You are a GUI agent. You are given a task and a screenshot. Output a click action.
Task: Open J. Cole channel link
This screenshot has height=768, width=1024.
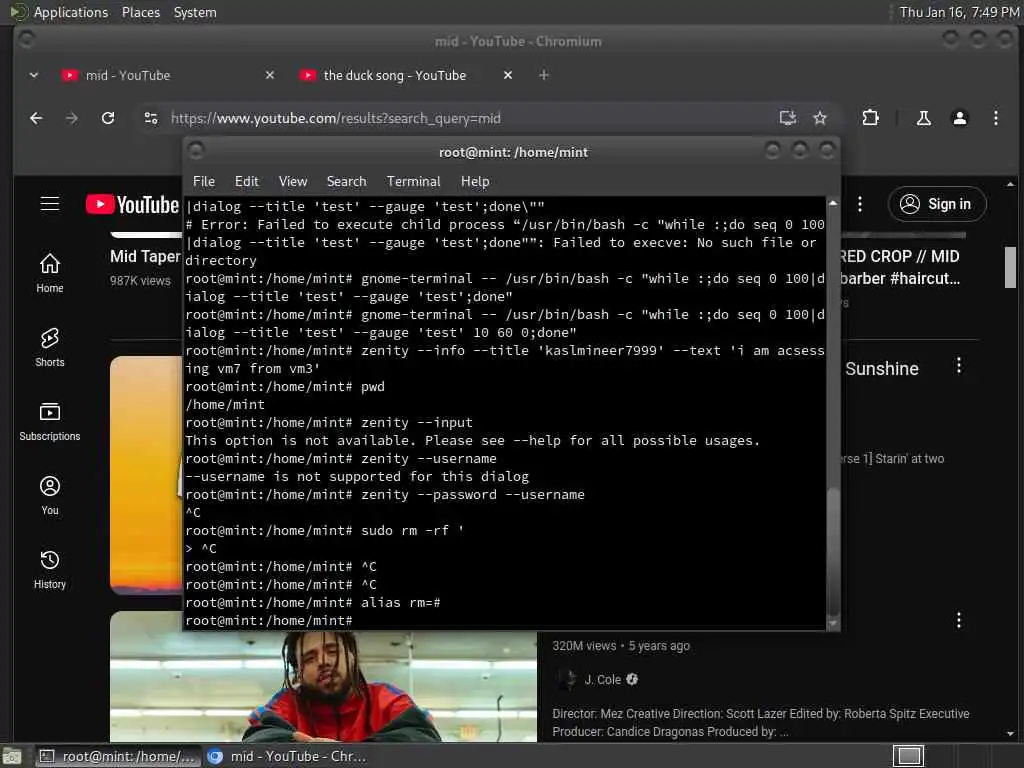(x=603, y=679)
